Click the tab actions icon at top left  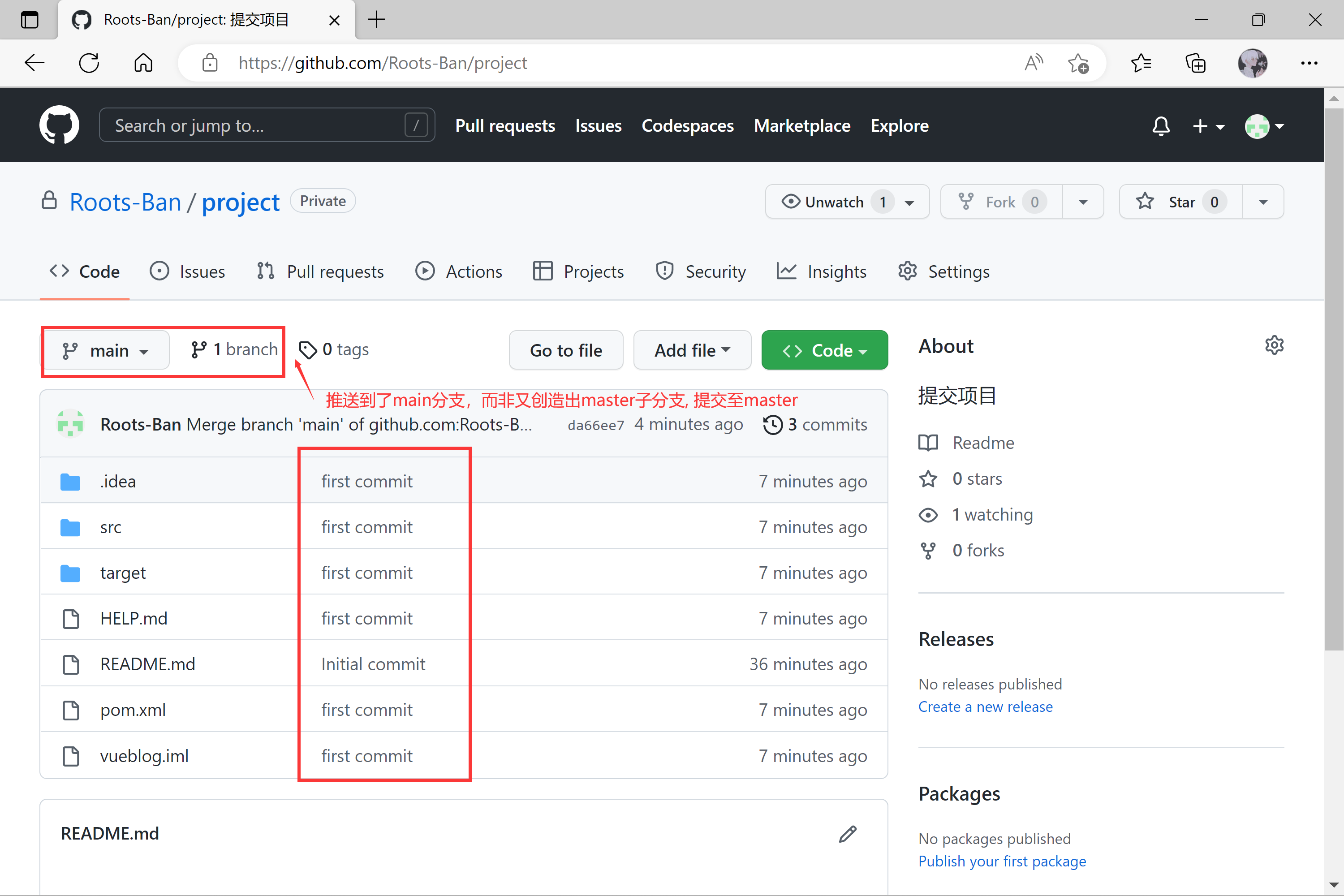[29, 20]
